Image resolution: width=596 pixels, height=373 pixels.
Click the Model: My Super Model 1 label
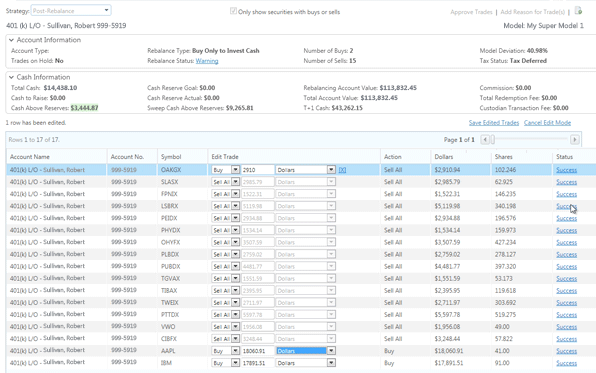[543, 26]
